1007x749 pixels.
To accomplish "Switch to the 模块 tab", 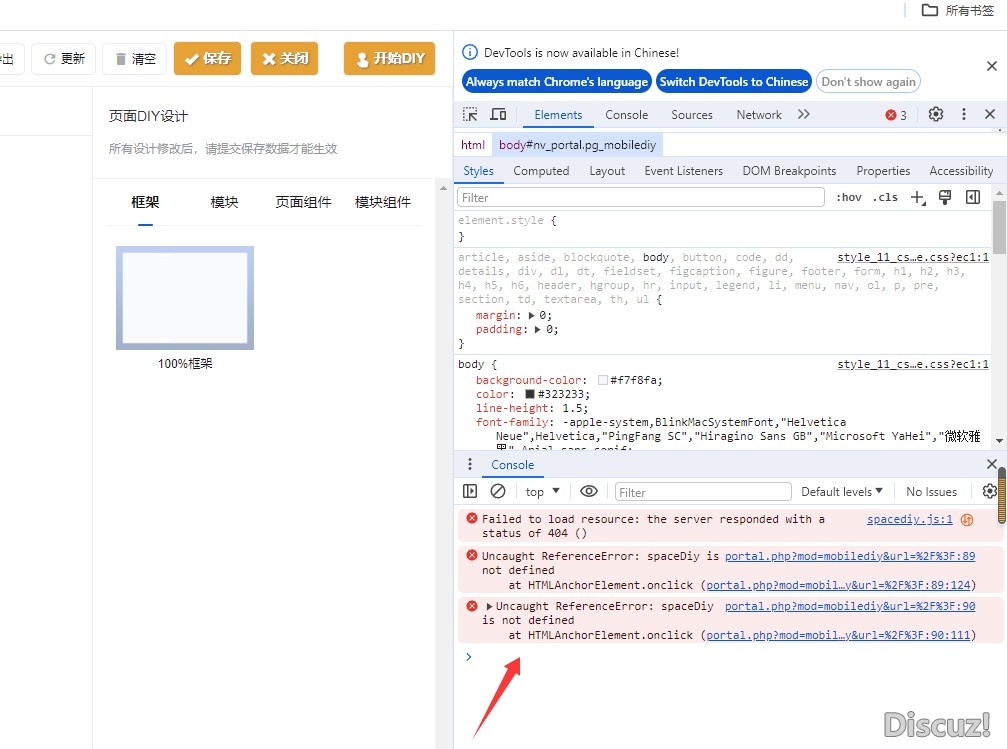I will click(x=224, y=202).
